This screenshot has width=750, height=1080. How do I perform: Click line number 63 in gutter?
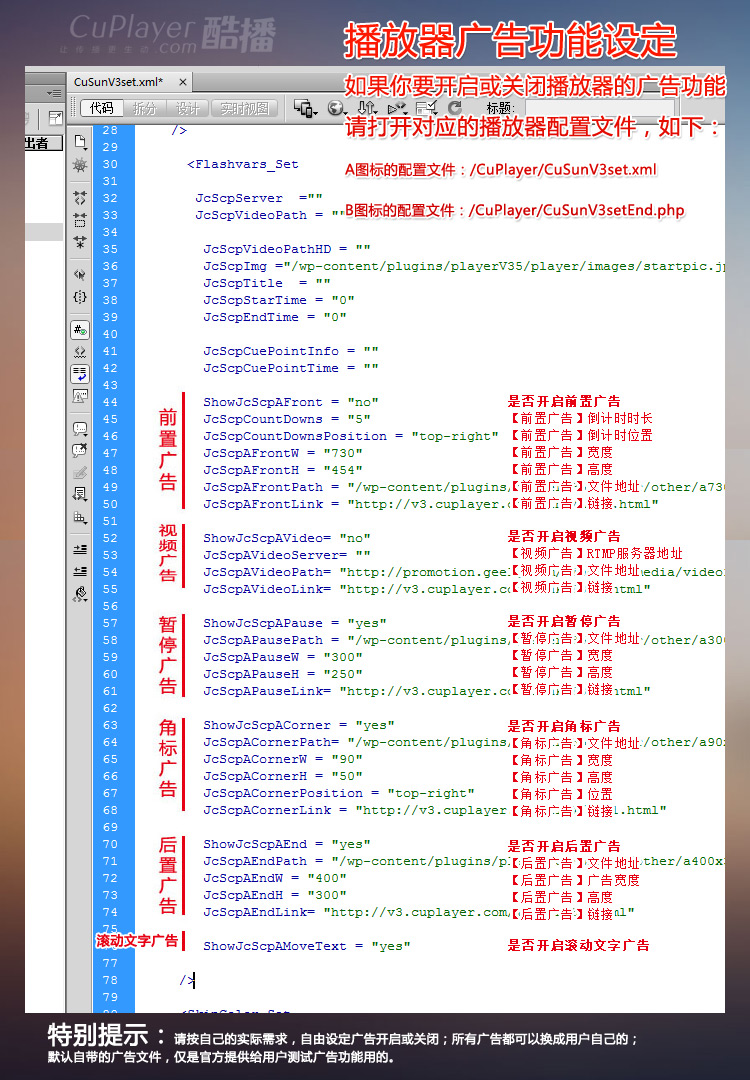point(110,725)
